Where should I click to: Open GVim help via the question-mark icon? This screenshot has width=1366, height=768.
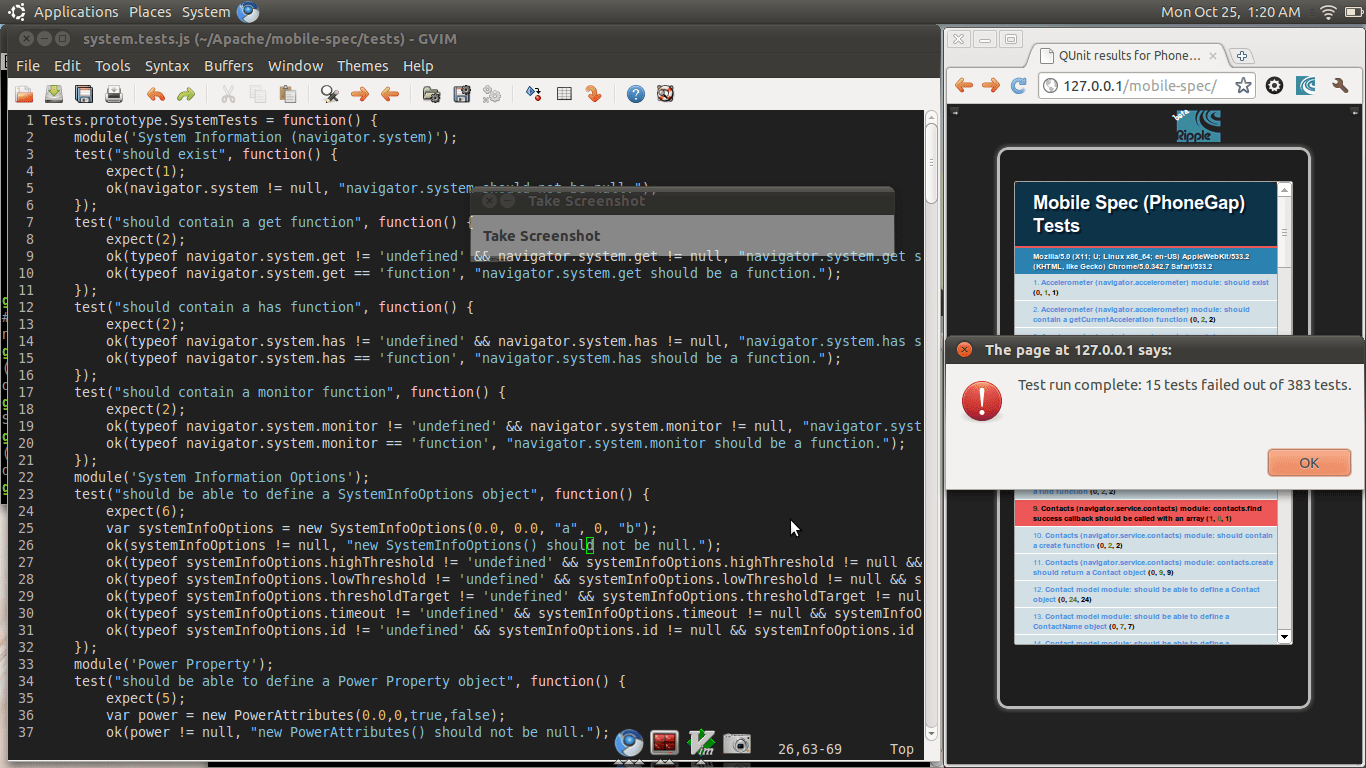(636, 93)
